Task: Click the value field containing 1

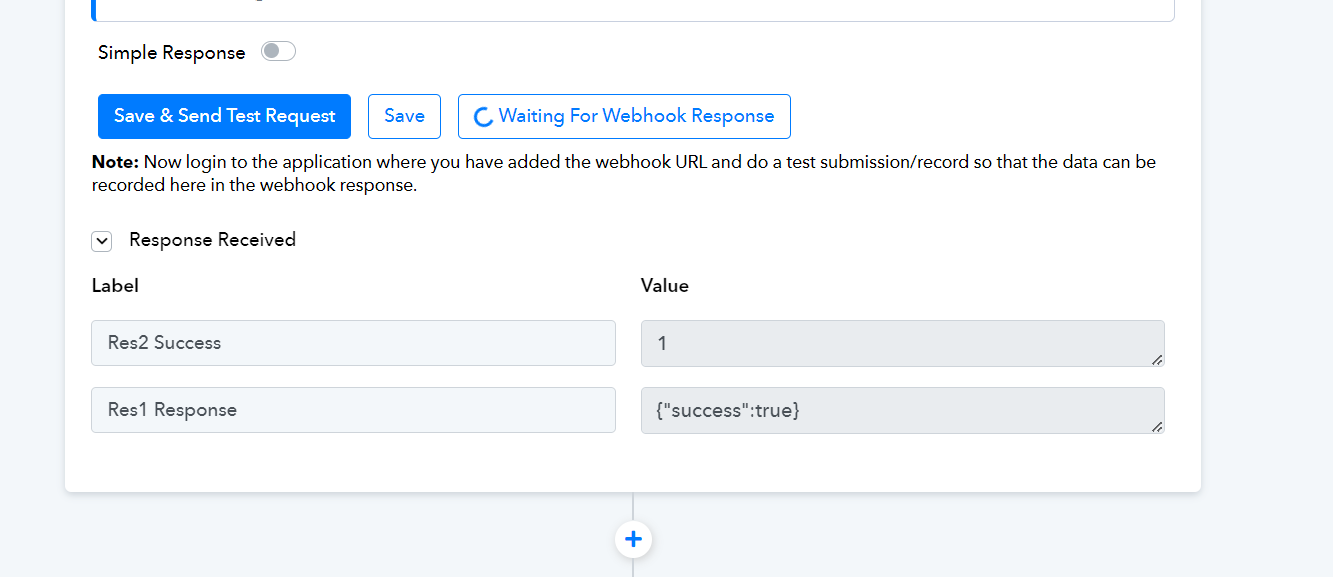Action: click(x=902, y=343)
